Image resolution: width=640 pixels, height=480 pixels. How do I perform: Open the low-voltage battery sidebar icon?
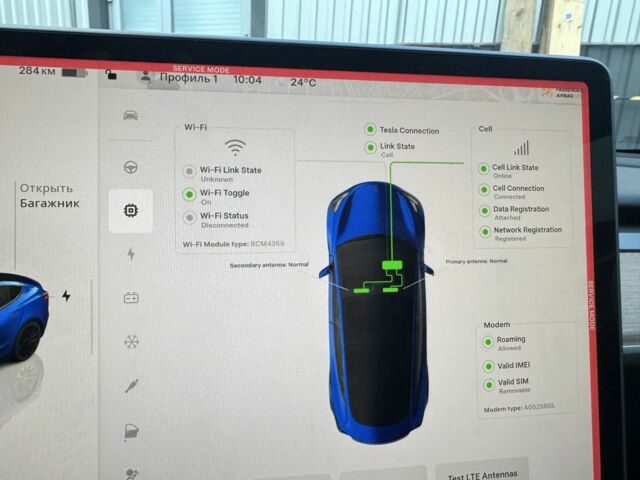(x=131, y=298)
